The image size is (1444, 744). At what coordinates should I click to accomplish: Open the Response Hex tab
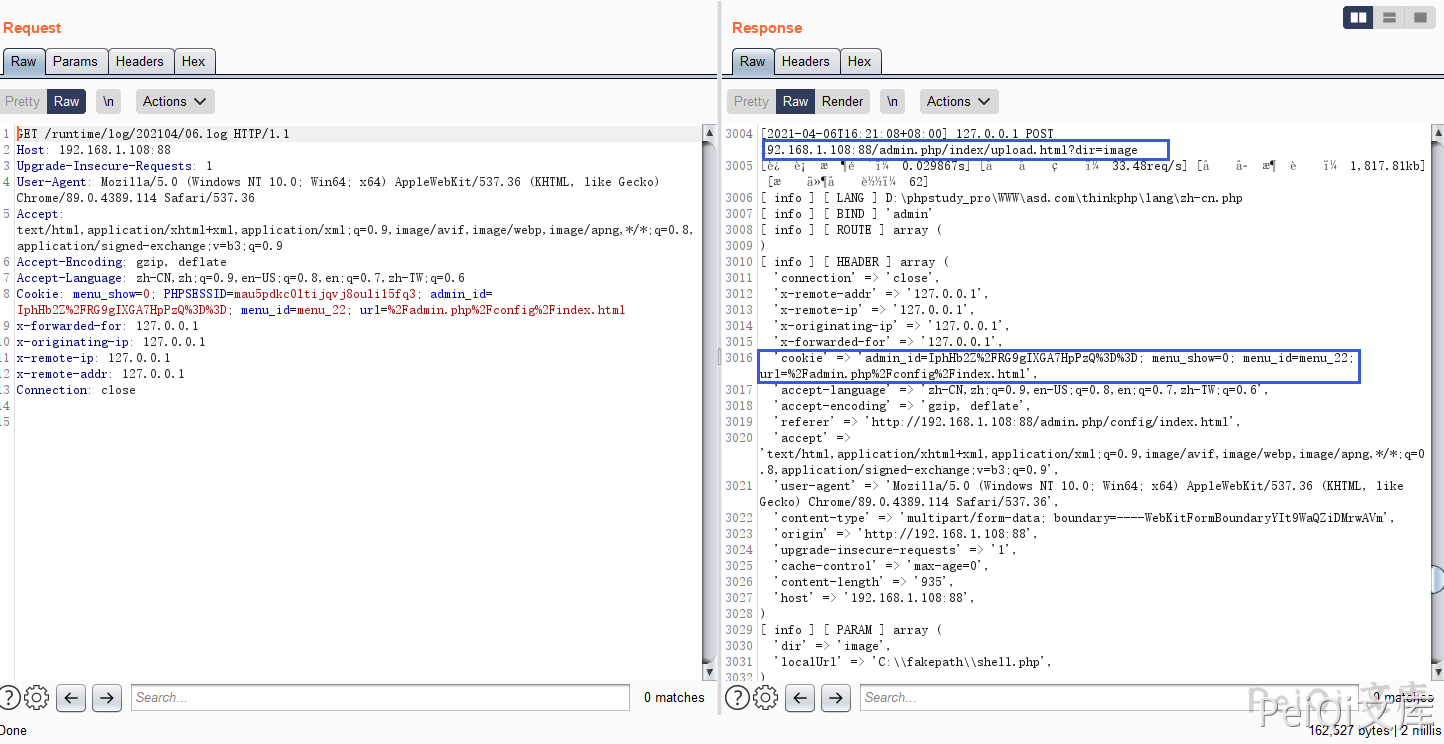pos(859,61)
